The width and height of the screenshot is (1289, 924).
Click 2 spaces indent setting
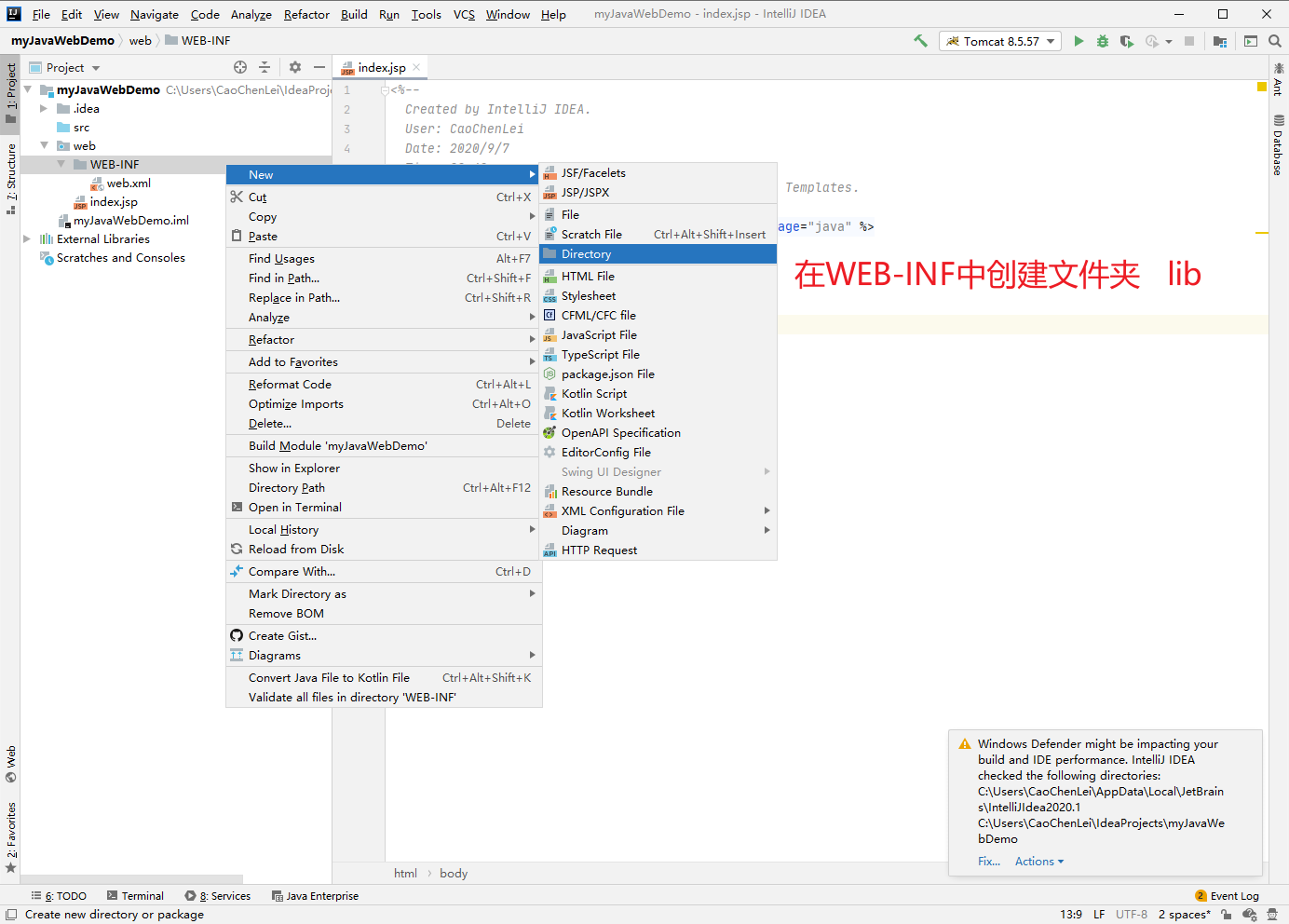point(1185,915)
